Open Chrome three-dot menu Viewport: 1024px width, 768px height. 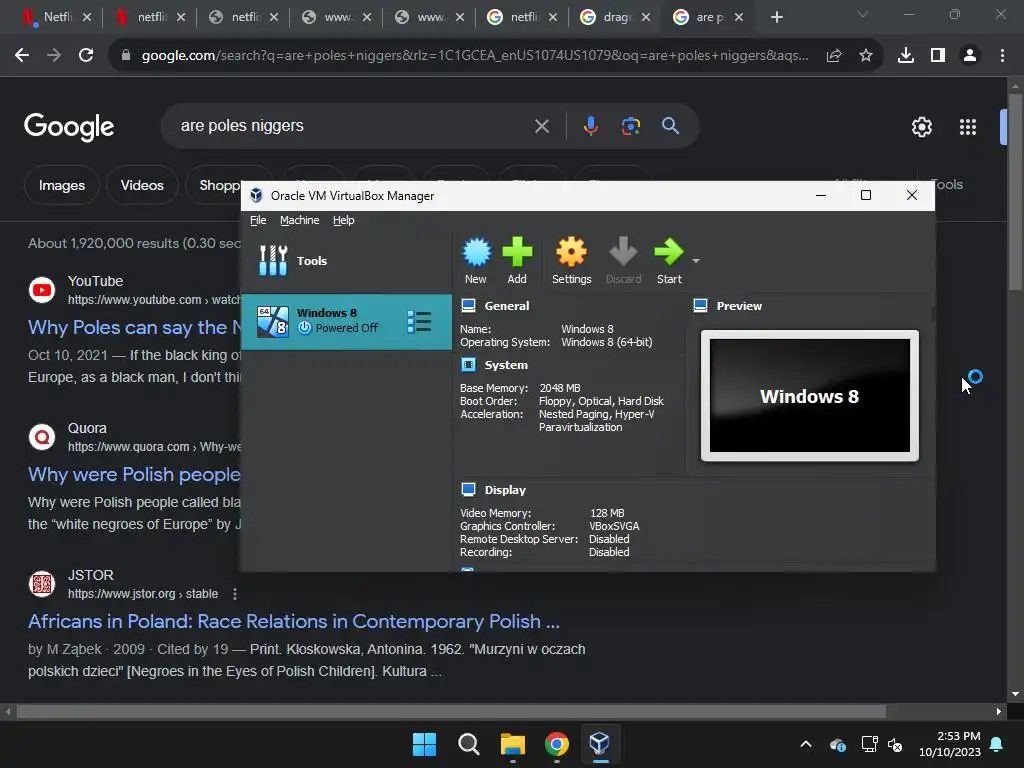[x=1002, y=56]
